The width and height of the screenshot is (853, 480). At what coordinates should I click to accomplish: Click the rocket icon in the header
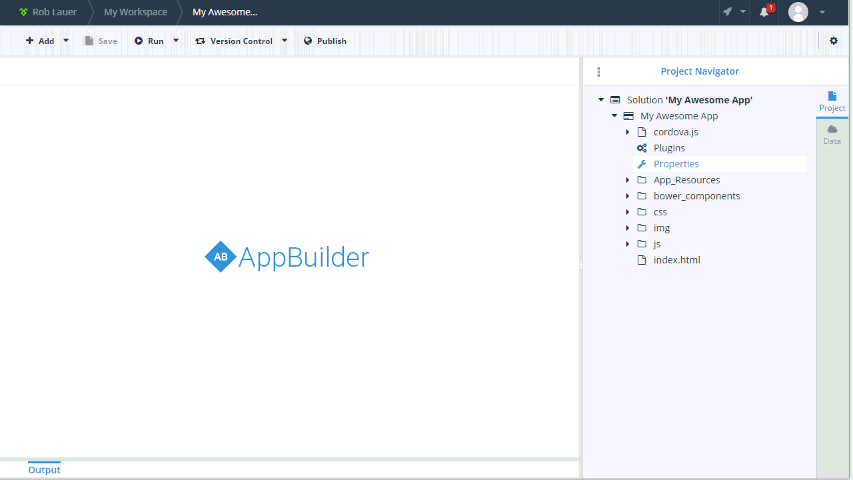click(x=727, y=11)
